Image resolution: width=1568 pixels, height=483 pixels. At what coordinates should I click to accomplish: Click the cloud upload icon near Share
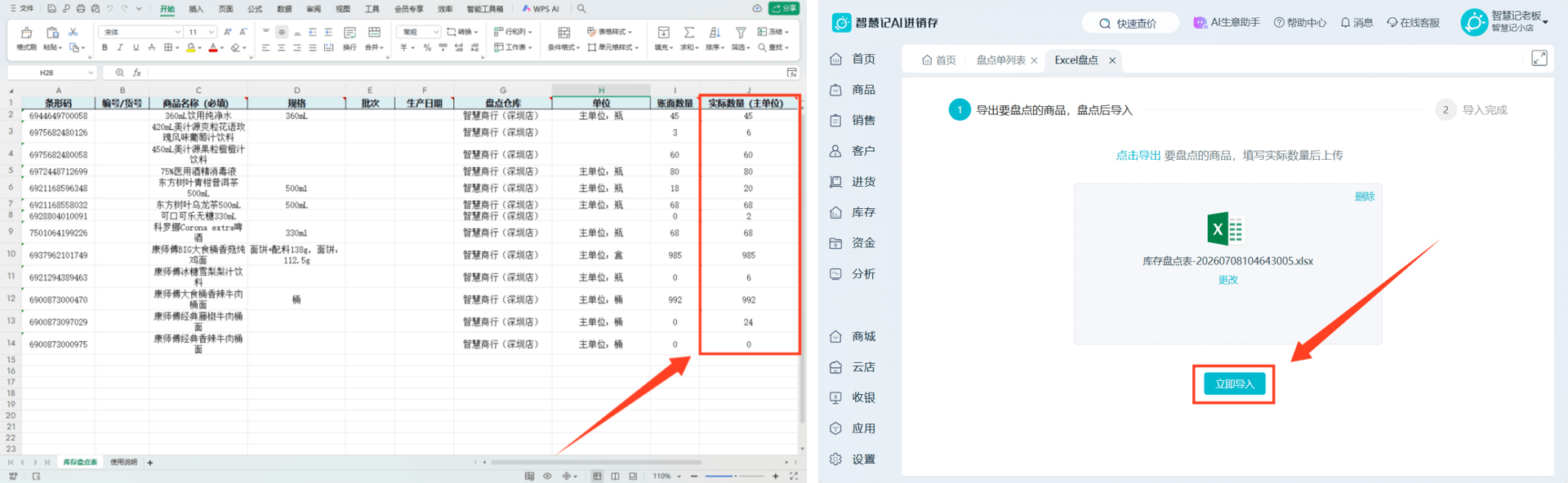(757, 8)
